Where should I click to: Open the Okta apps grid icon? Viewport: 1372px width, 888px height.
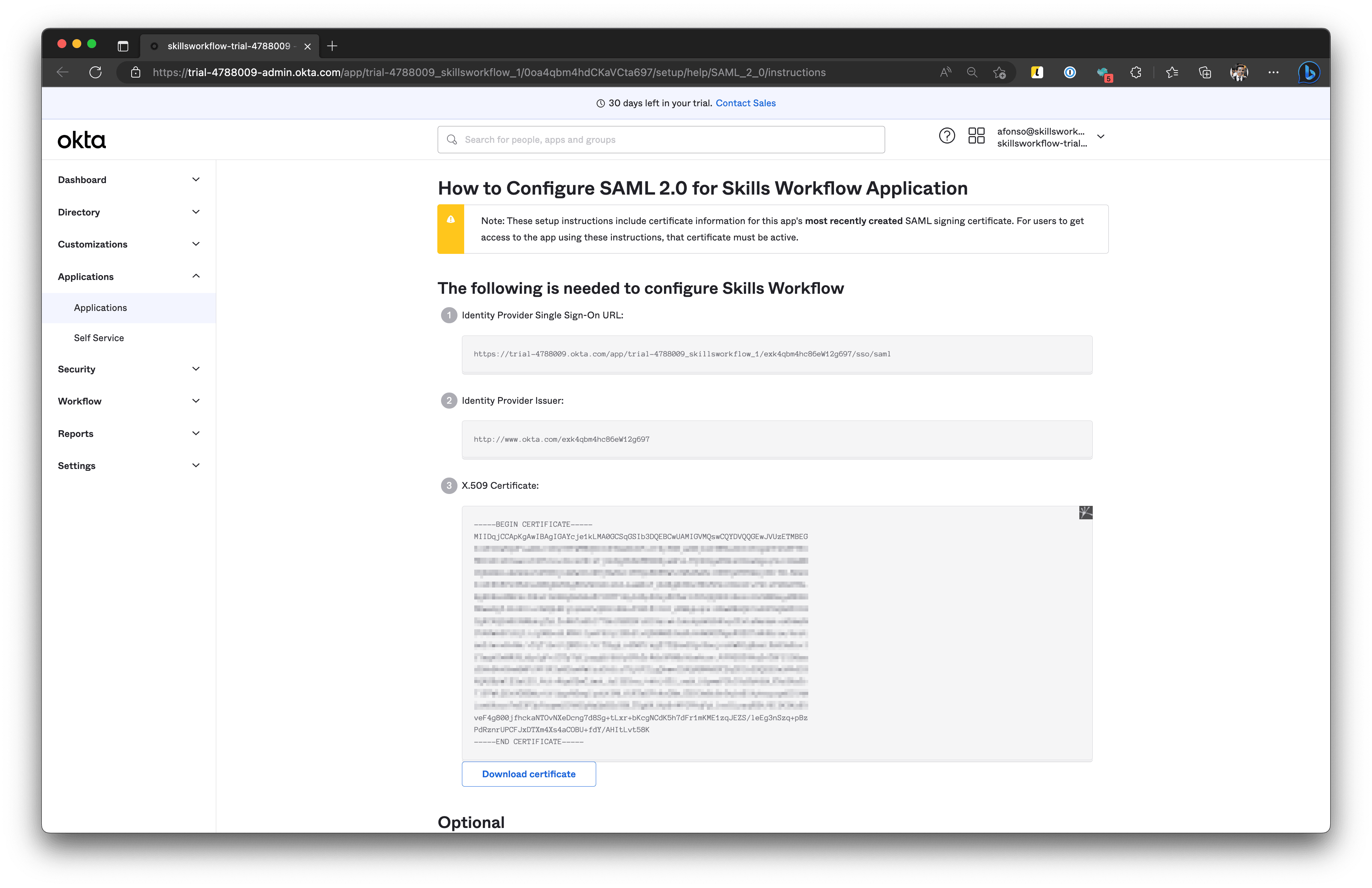(x=976, y=135)
